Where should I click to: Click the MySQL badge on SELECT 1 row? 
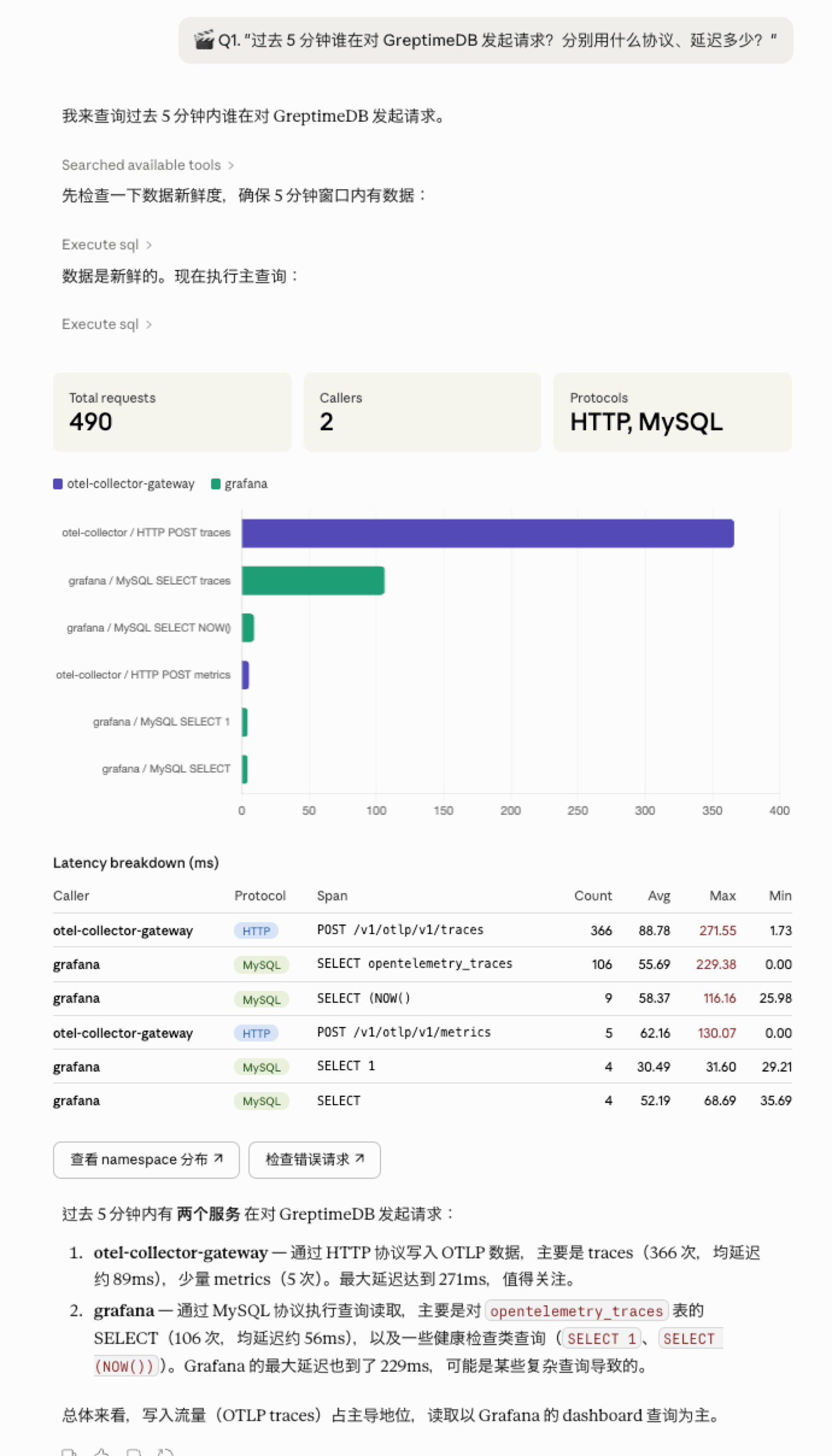(261, 1067)
